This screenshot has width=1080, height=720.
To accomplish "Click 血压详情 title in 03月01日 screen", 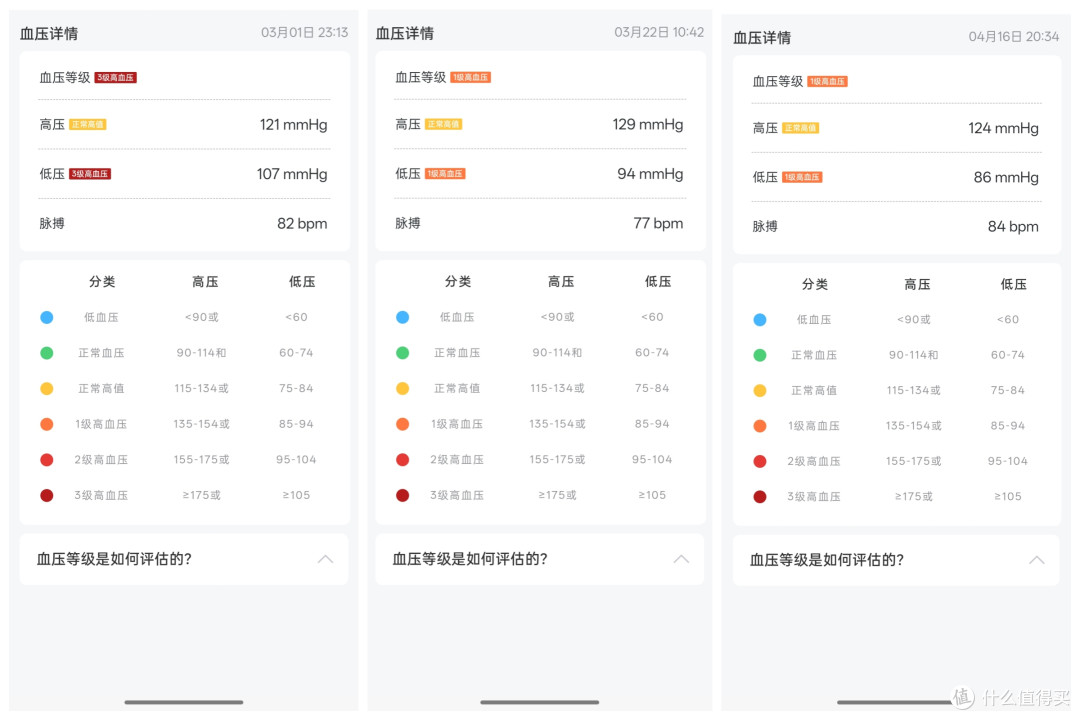I will point(49,33).
